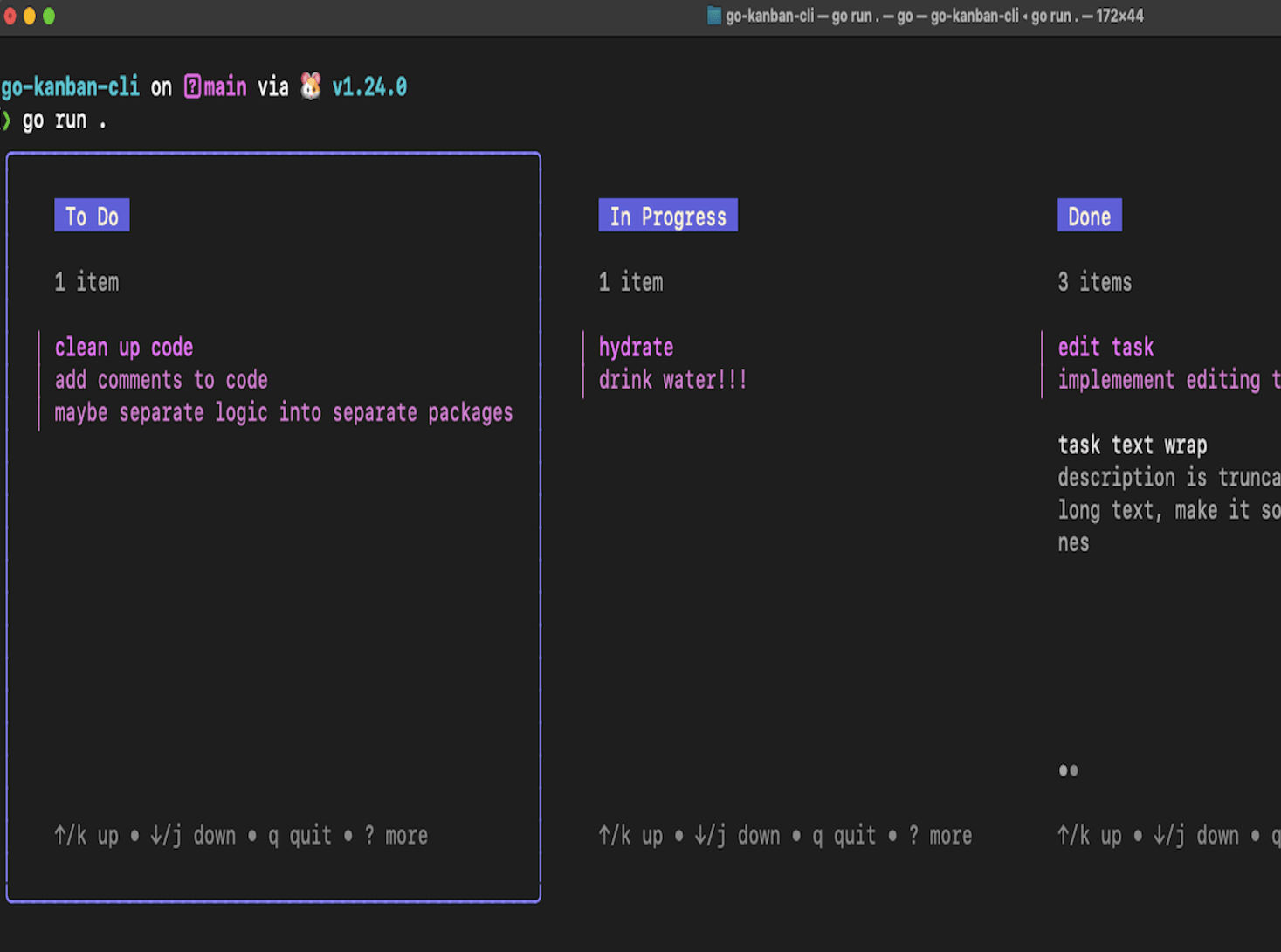Click the red close window button
The image size is (1281, 952).
pyautogui.click(x=9, y=16)
